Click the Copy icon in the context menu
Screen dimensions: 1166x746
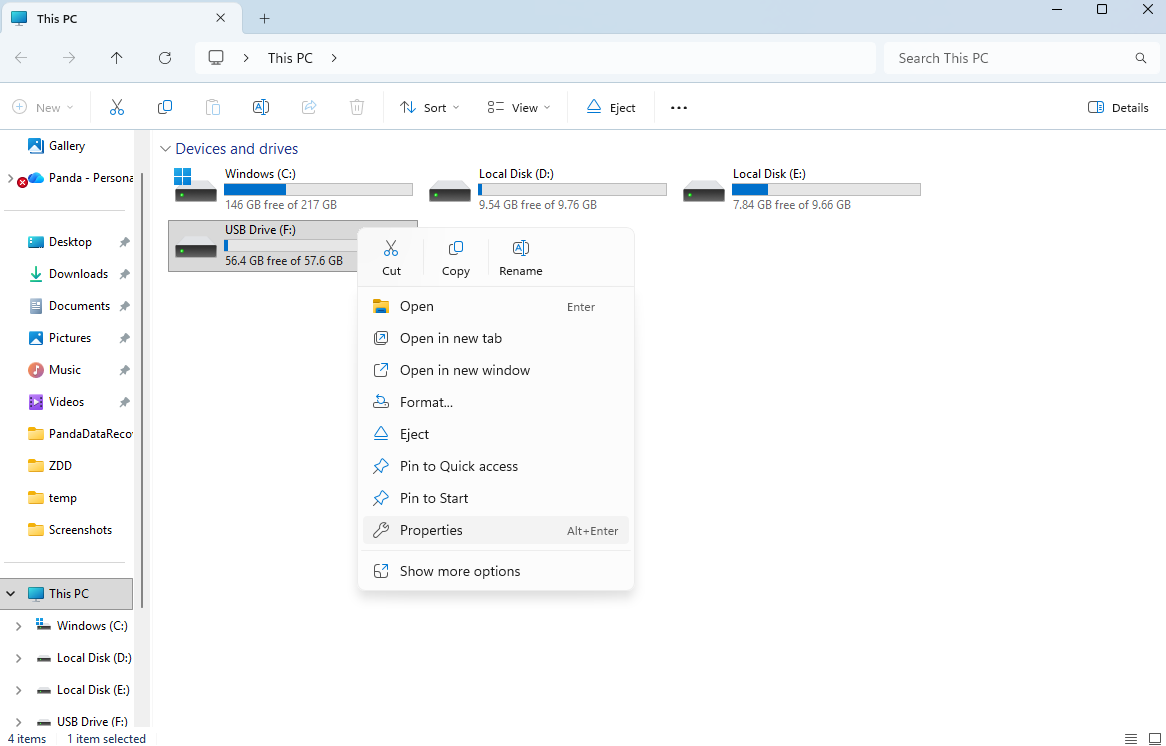(x=455, y=256)
